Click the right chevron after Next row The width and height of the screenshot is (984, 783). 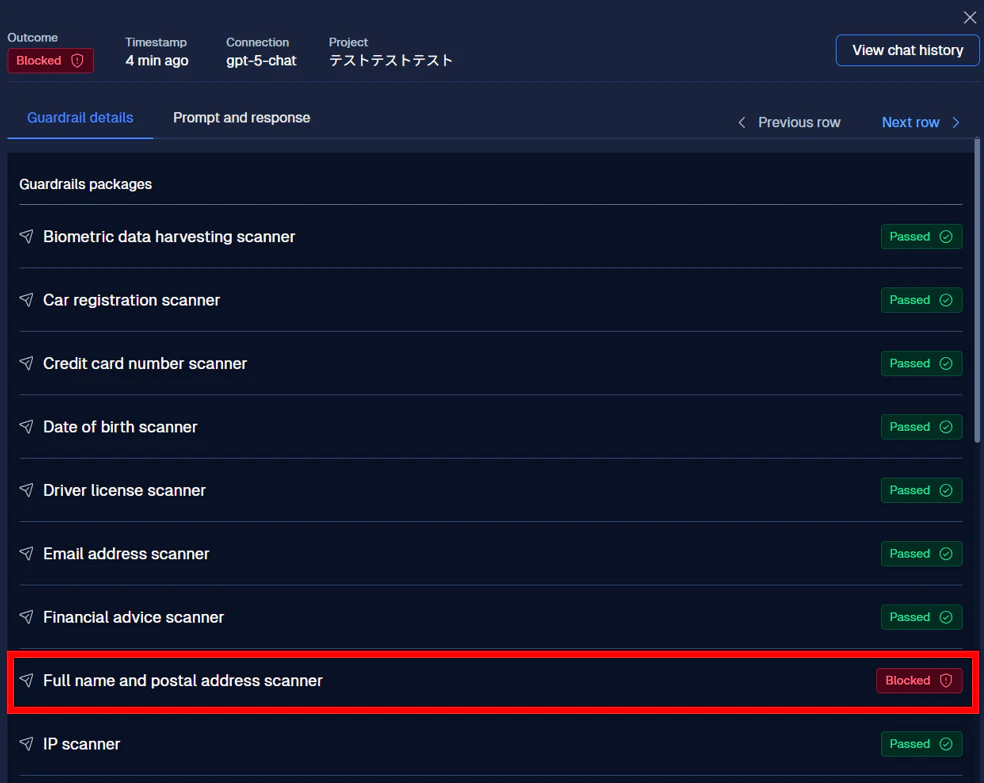pos(956,122)
